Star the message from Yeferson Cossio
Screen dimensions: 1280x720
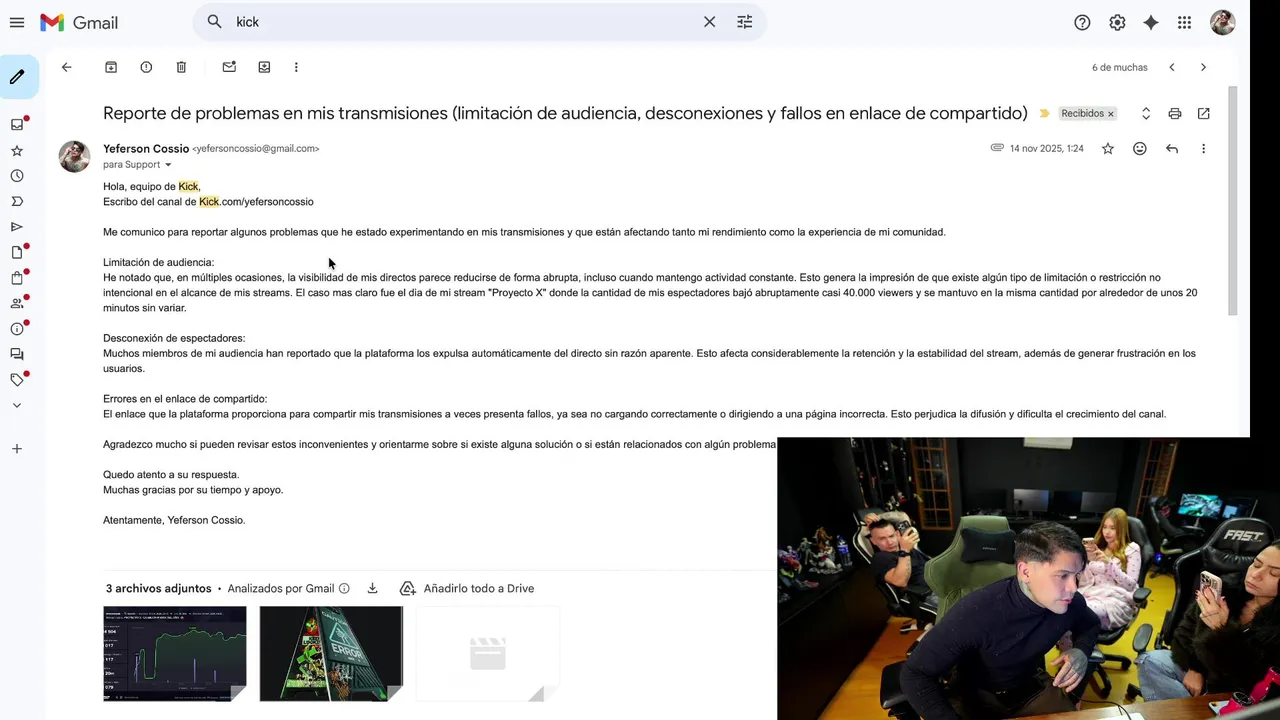coord(1108,149)
